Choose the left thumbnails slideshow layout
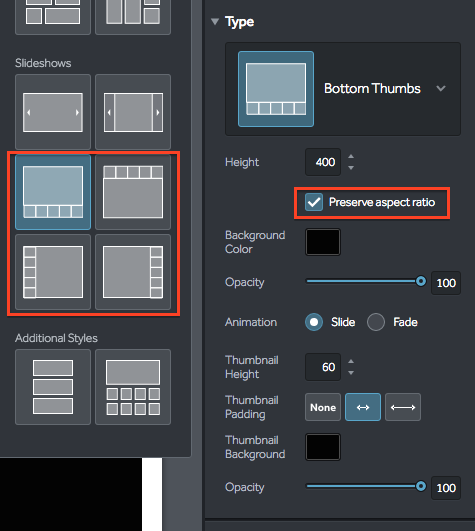 (53, 272)
